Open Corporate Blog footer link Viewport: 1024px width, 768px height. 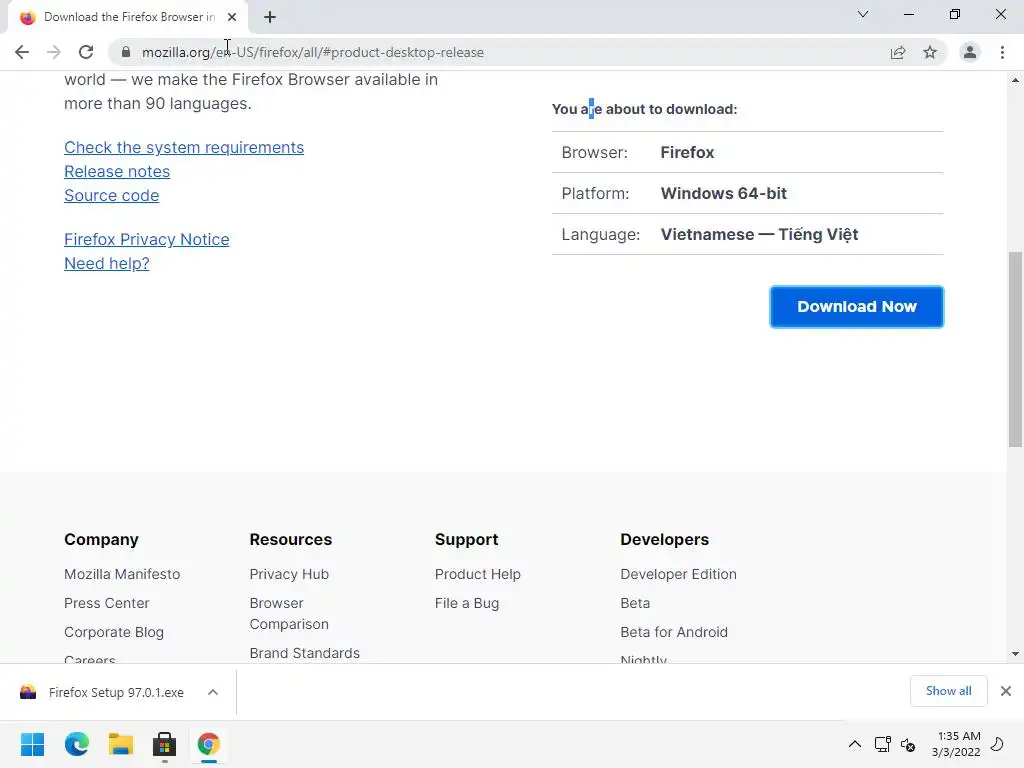(114, 632)
